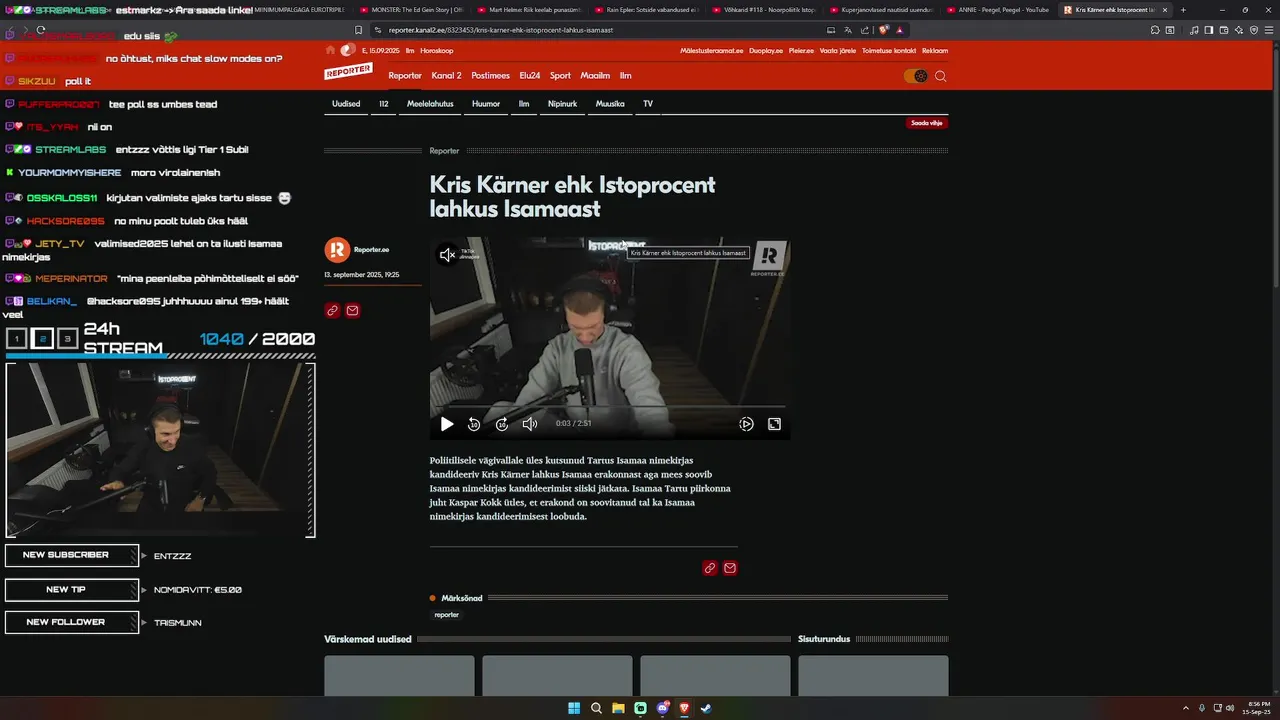Open Windows Start menu
This screenshot has height=720, width=1280.
pos(574,708)
